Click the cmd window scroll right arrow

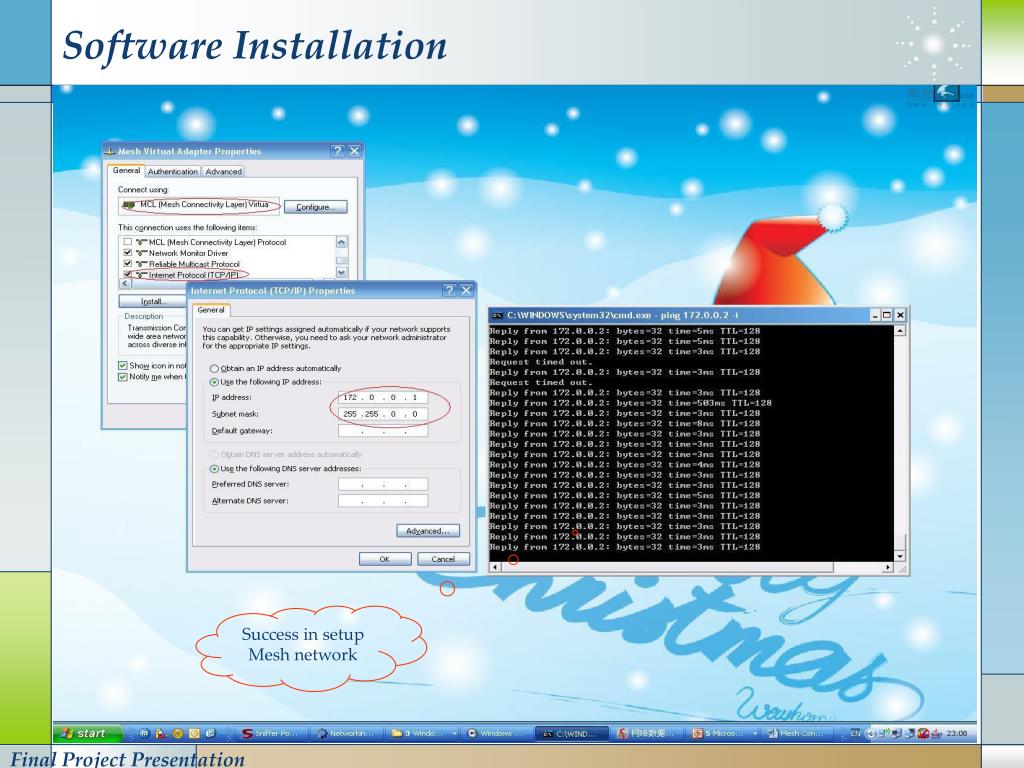pyautogui.click(x=888, y=568)
